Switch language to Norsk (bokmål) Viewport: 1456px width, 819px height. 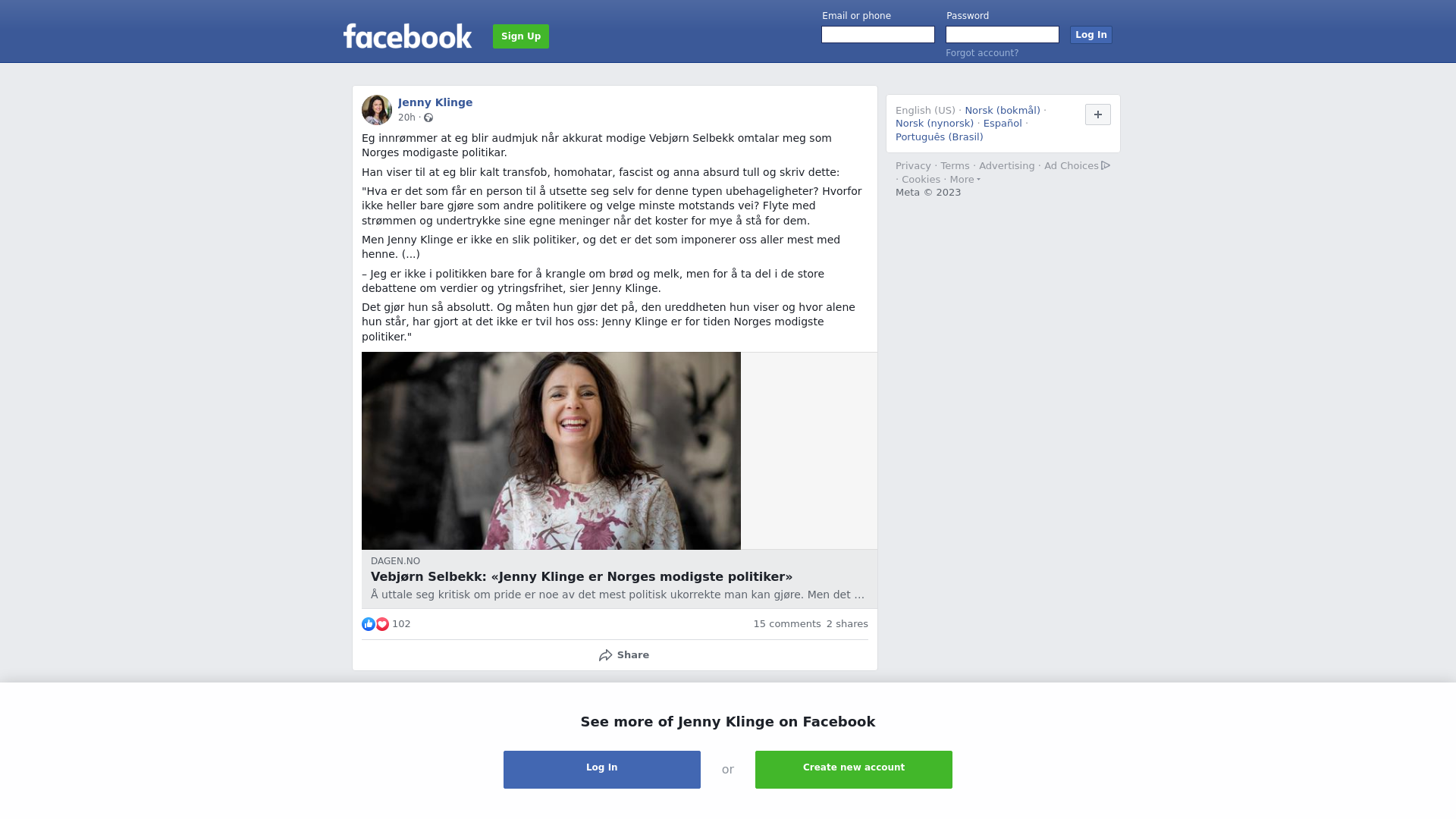(x=1003, y=111)
